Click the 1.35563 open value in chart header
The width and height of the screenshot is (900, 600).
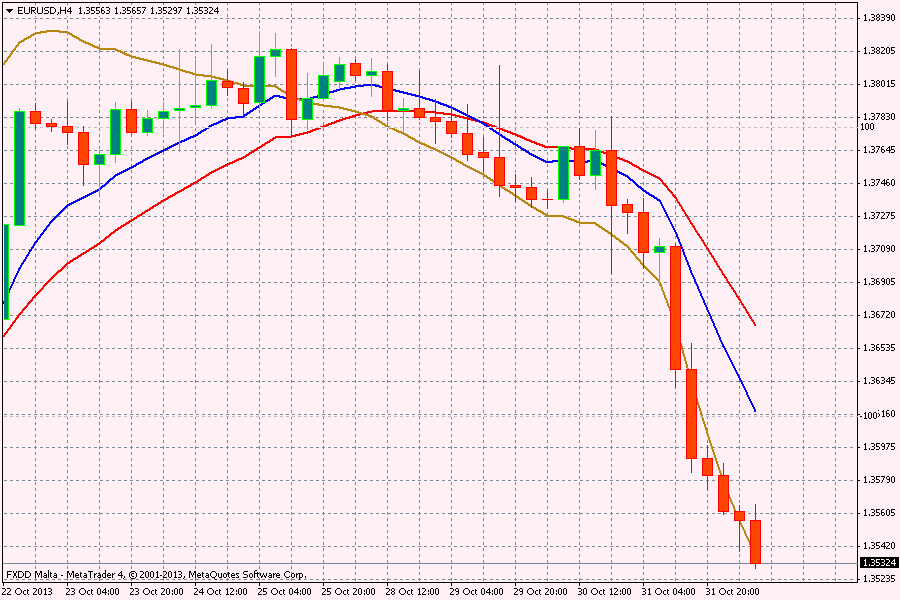pos(96,10)
